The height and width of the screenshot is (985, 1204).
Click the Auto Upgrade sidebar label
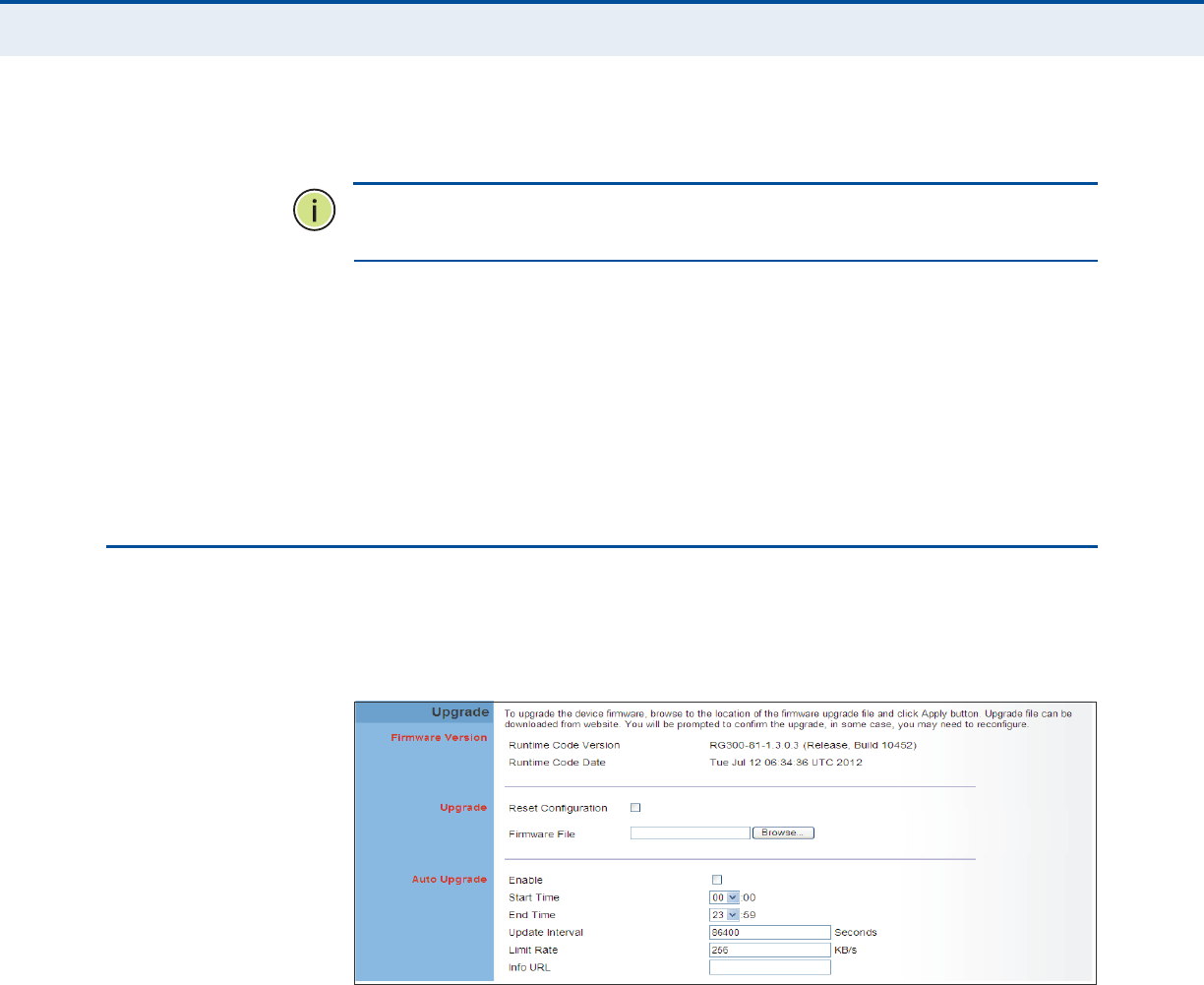point(450,880)
